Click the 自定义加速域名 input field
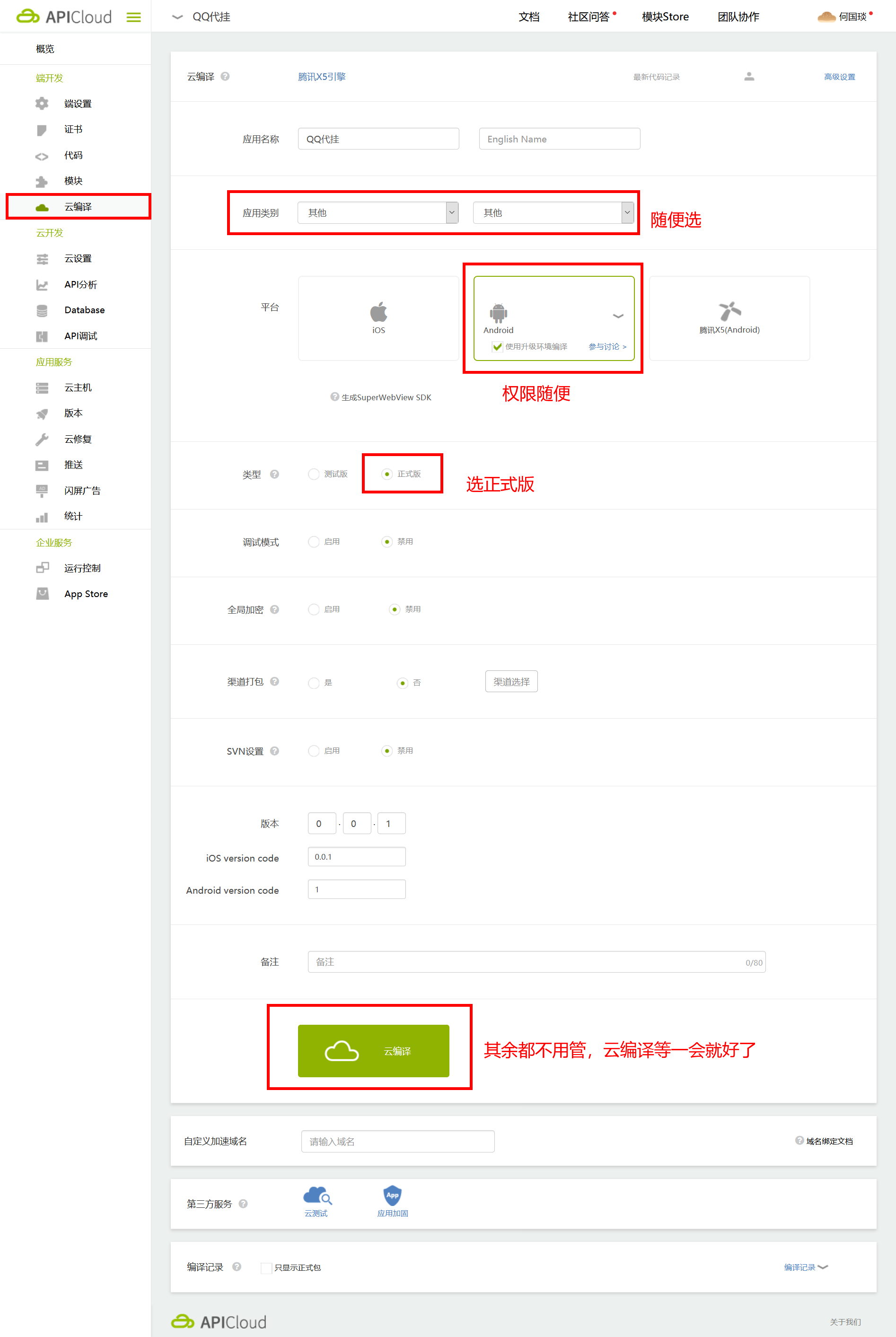Image resolution: width=896 pixels, height=1337 pixels. coord(398,1142)
